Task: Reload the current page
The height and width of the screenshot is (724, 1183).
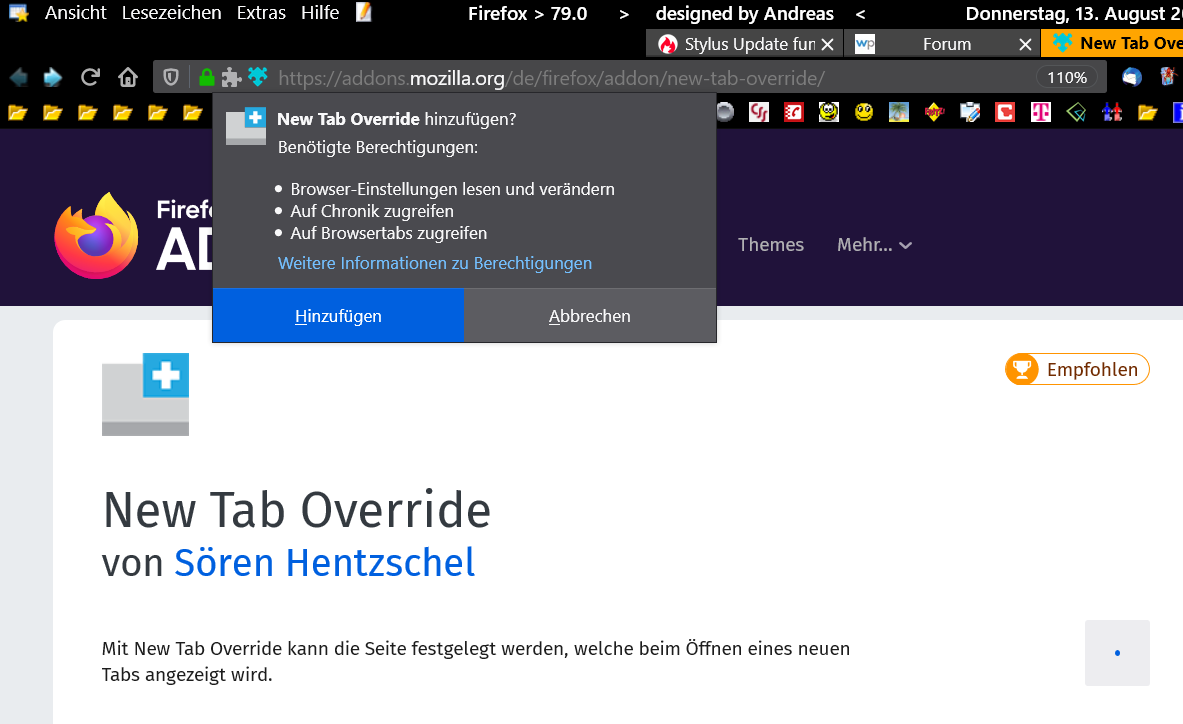Action: (x=91, y=77)
